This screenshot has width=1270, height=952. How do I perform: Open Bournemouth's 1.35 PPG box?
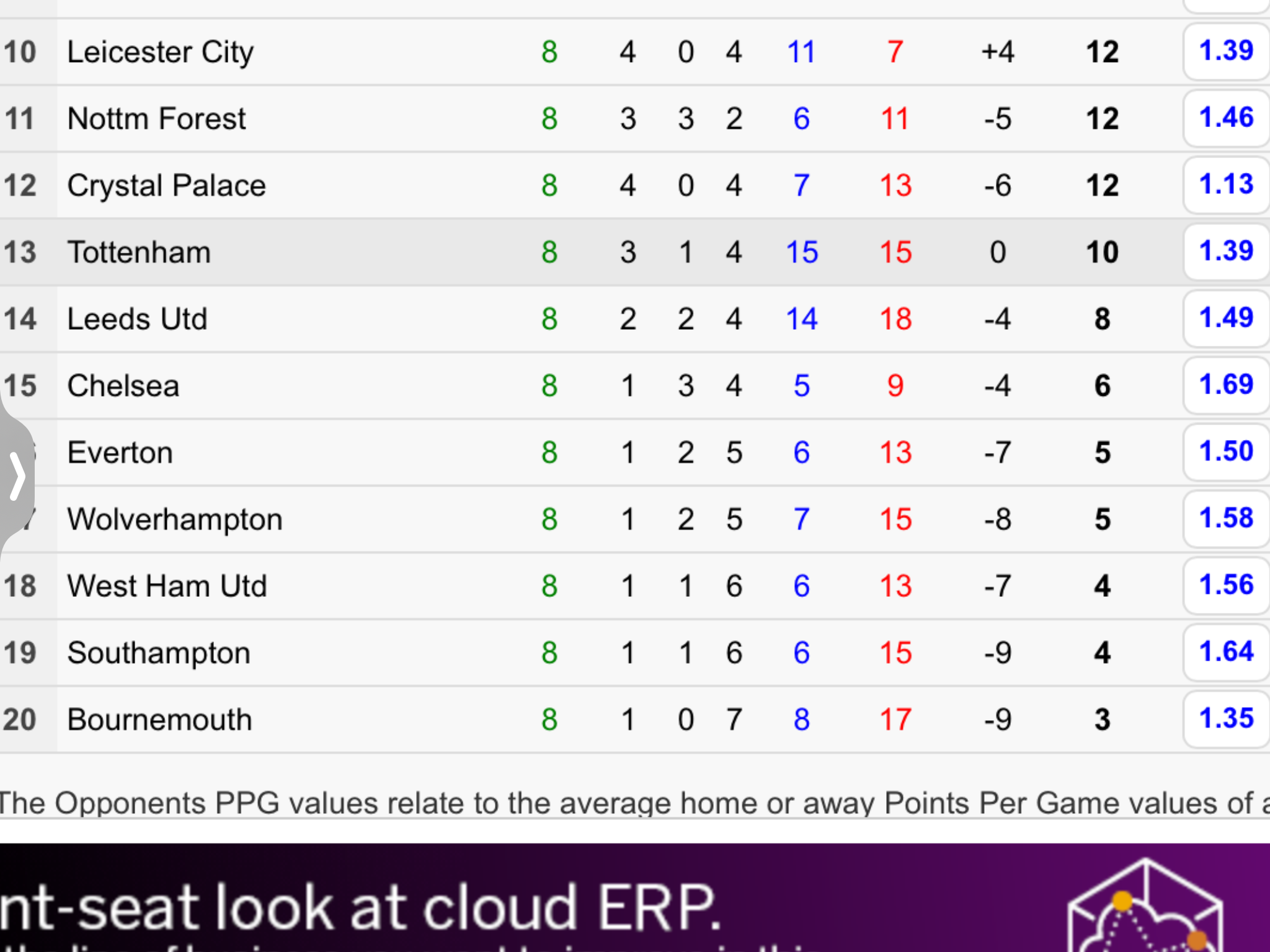(1226, 720)
